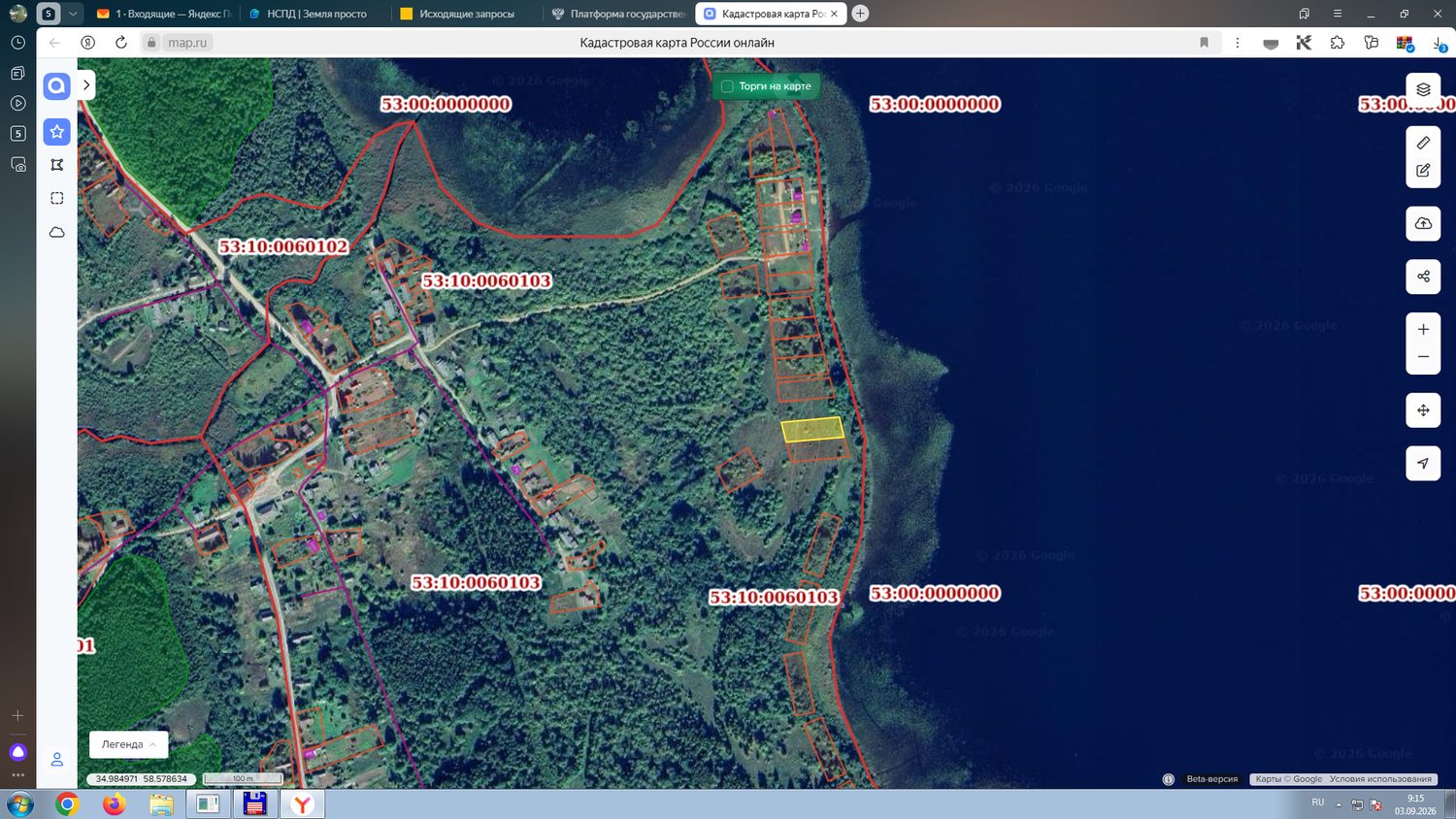1456x819 pixels.
Task: Click the geolocation arrow icon
Action: pos(1423,463)
